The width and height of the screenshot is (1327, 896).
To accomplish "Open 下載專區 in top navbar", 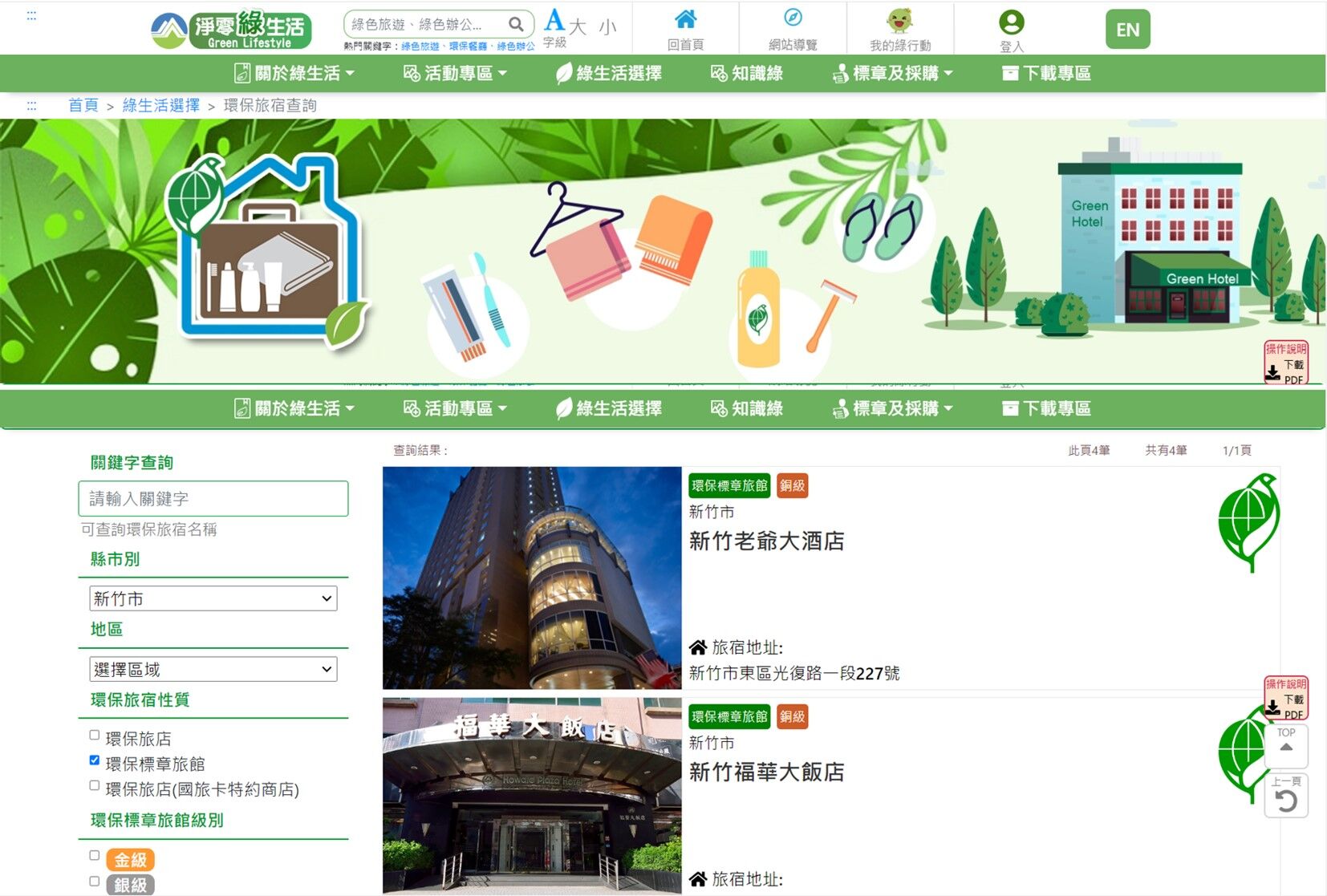I will (1046, 73).
